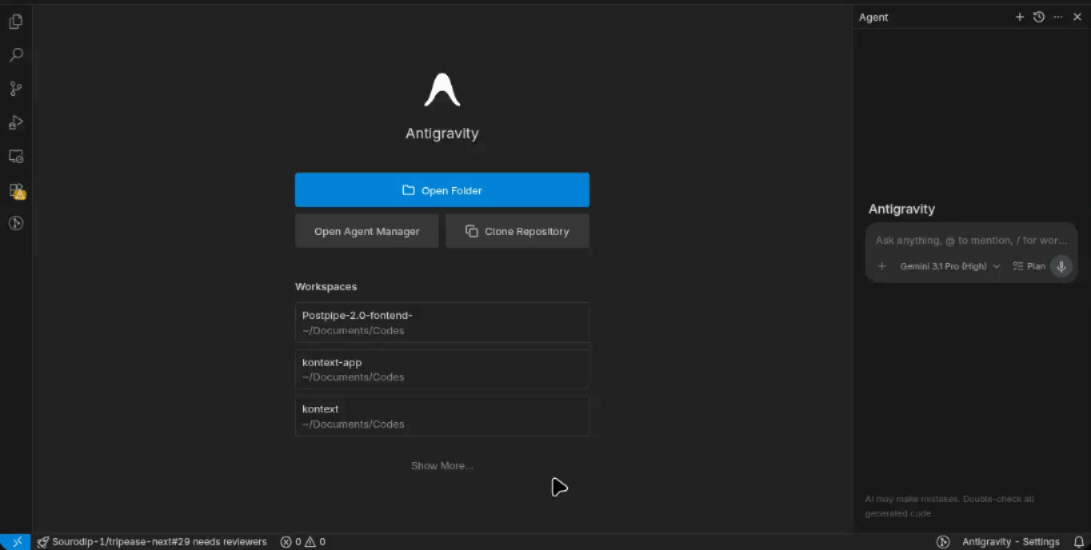1091x550 pixels.
Task: Click the Ask anything chat input field
Action: point(971,240)
